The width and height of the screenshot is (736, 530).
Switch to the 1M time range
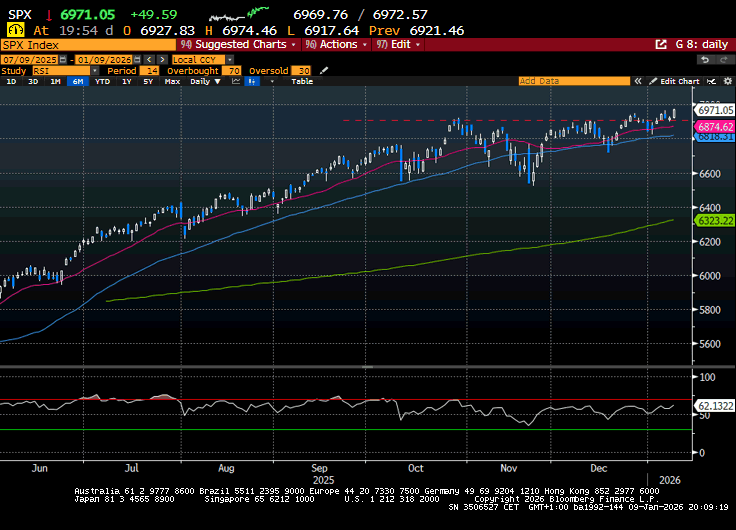[x=55, y=81]
